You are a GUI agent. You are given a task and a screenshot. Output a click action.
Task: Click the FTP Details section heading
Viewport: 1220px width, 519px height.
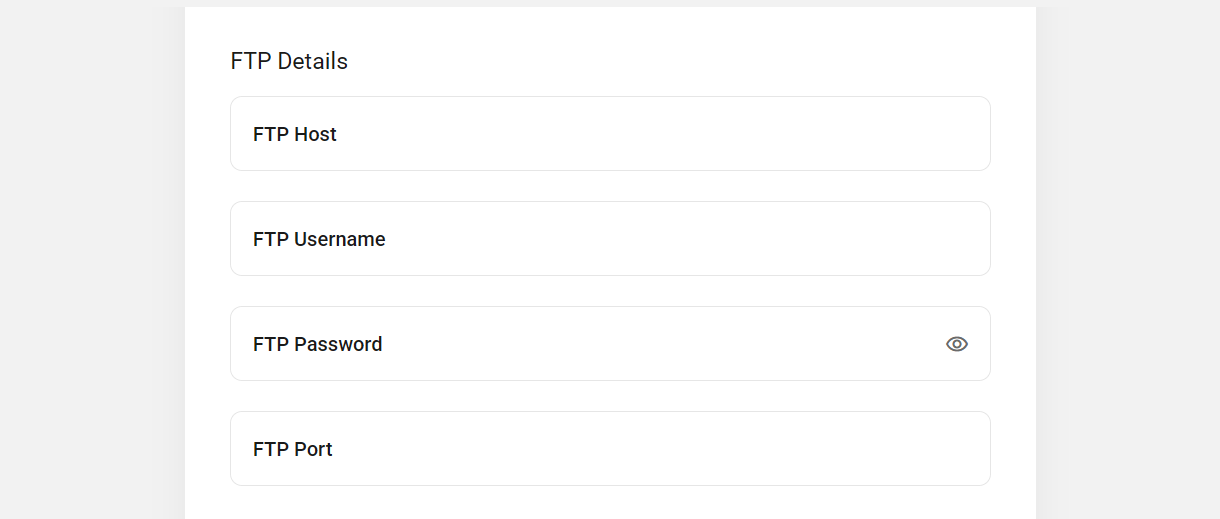pos(289,61)
